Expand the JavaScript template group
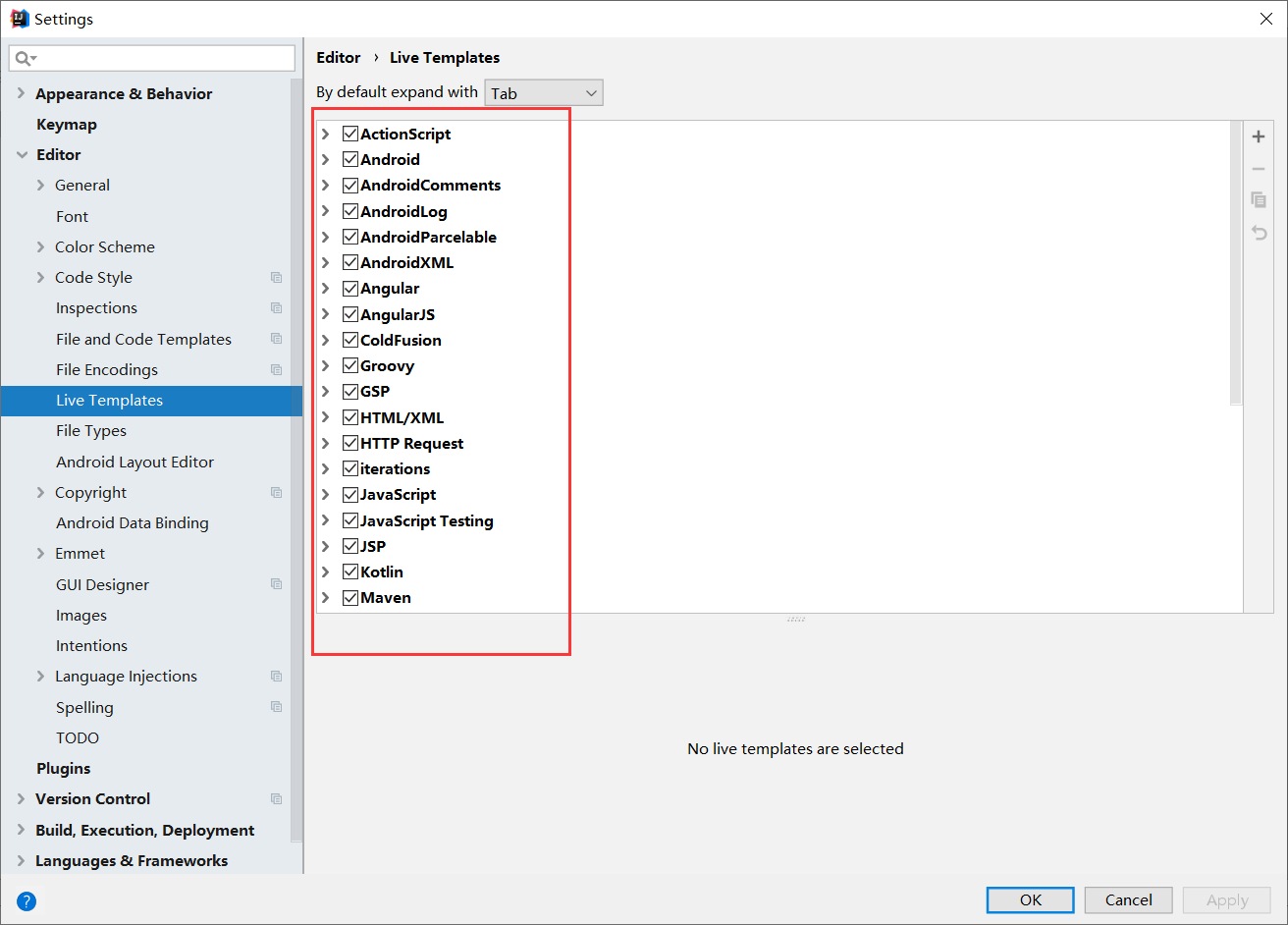 pos(326,494)
